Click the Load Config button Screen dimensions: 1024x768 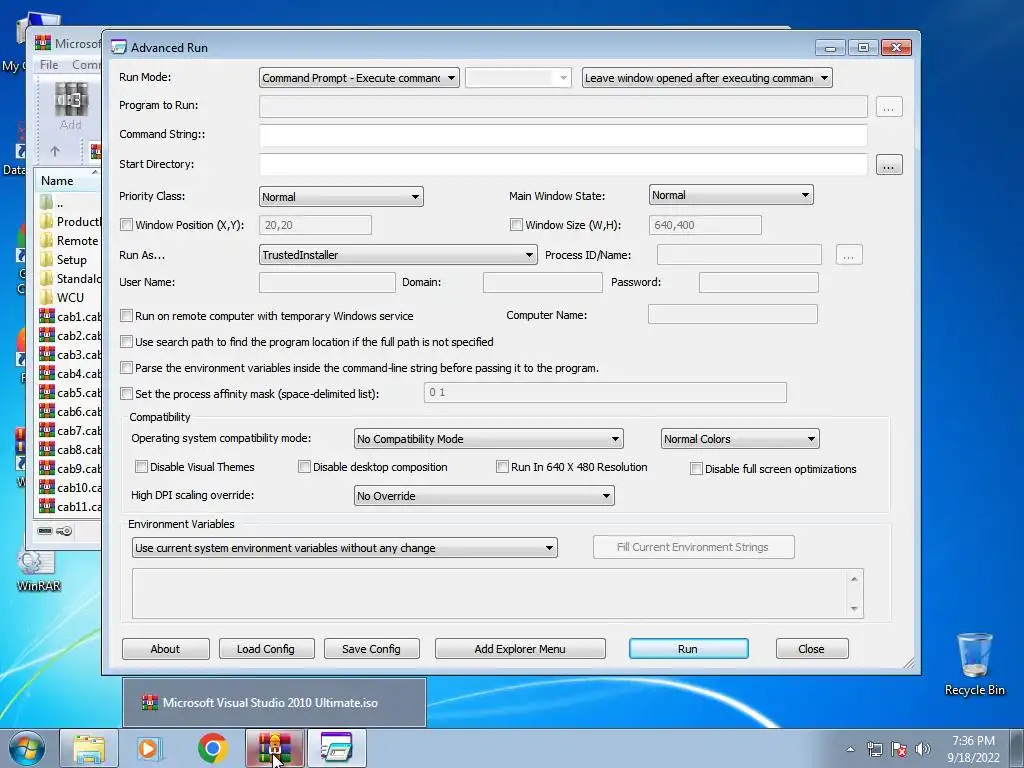coord(266,649)
